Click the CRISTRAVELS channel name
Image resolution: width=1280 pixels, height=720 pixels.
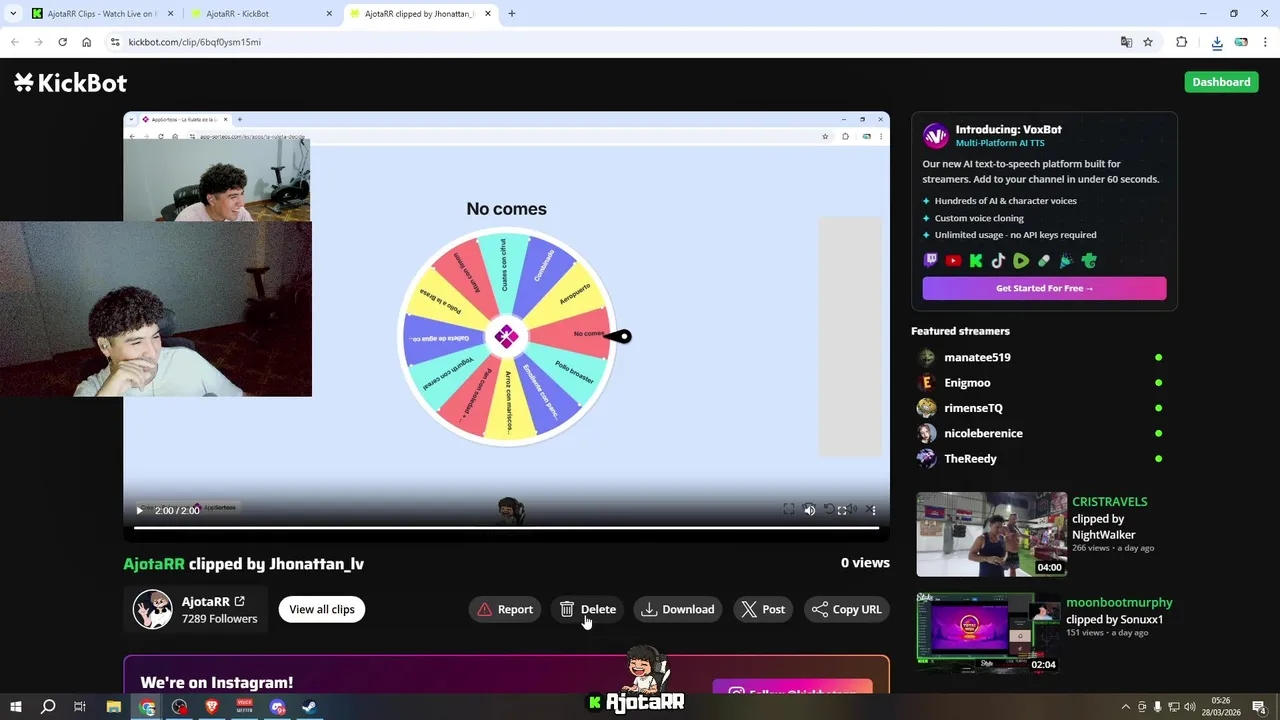tap(1109, 502)
